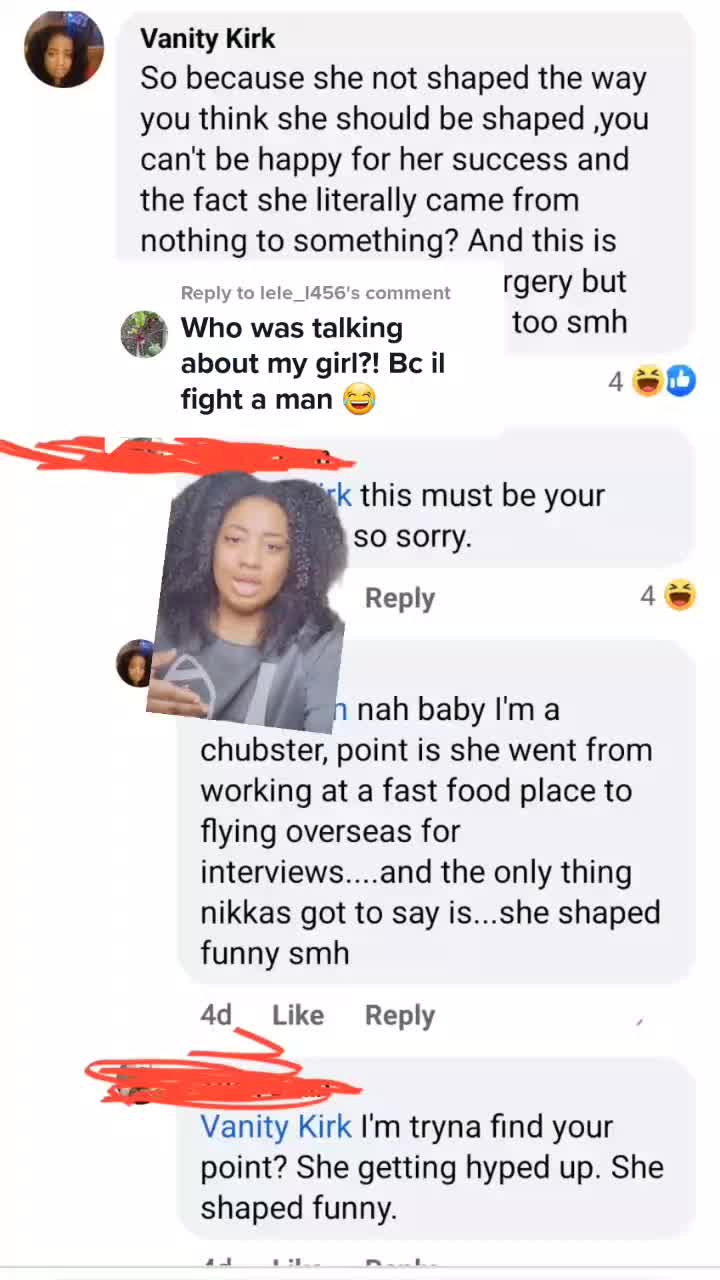720x1280 pixels.
Task: Open 'Reply to lele_l456's comment' label
Action: 316,293
